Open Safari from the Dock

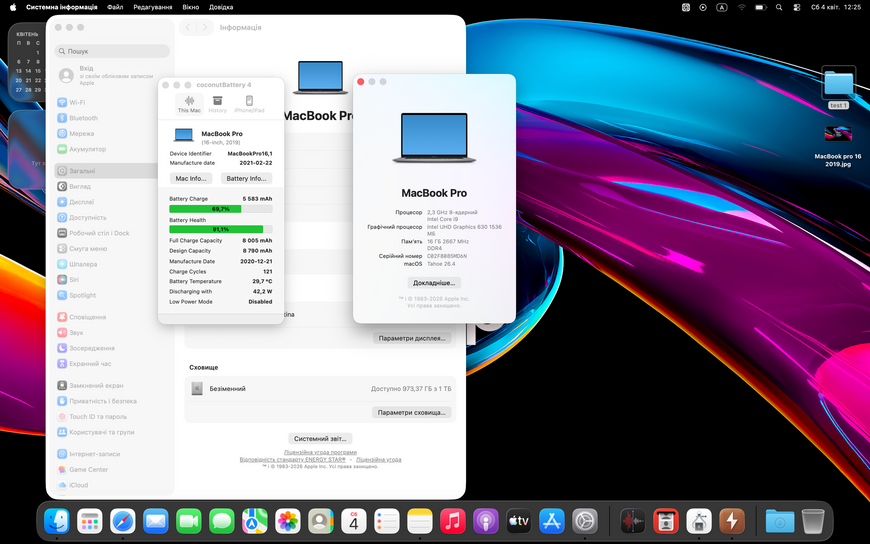point(123,521)
